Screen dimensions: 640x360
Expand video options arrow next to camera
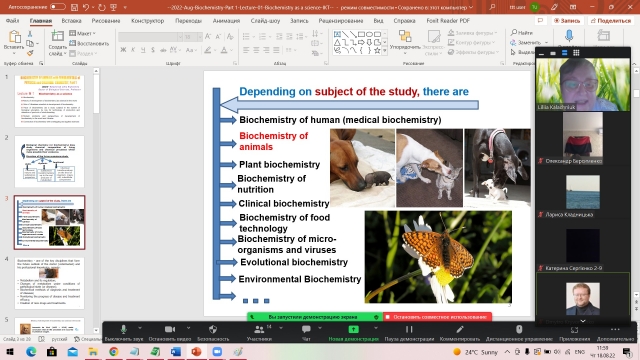tap(188, 328)
